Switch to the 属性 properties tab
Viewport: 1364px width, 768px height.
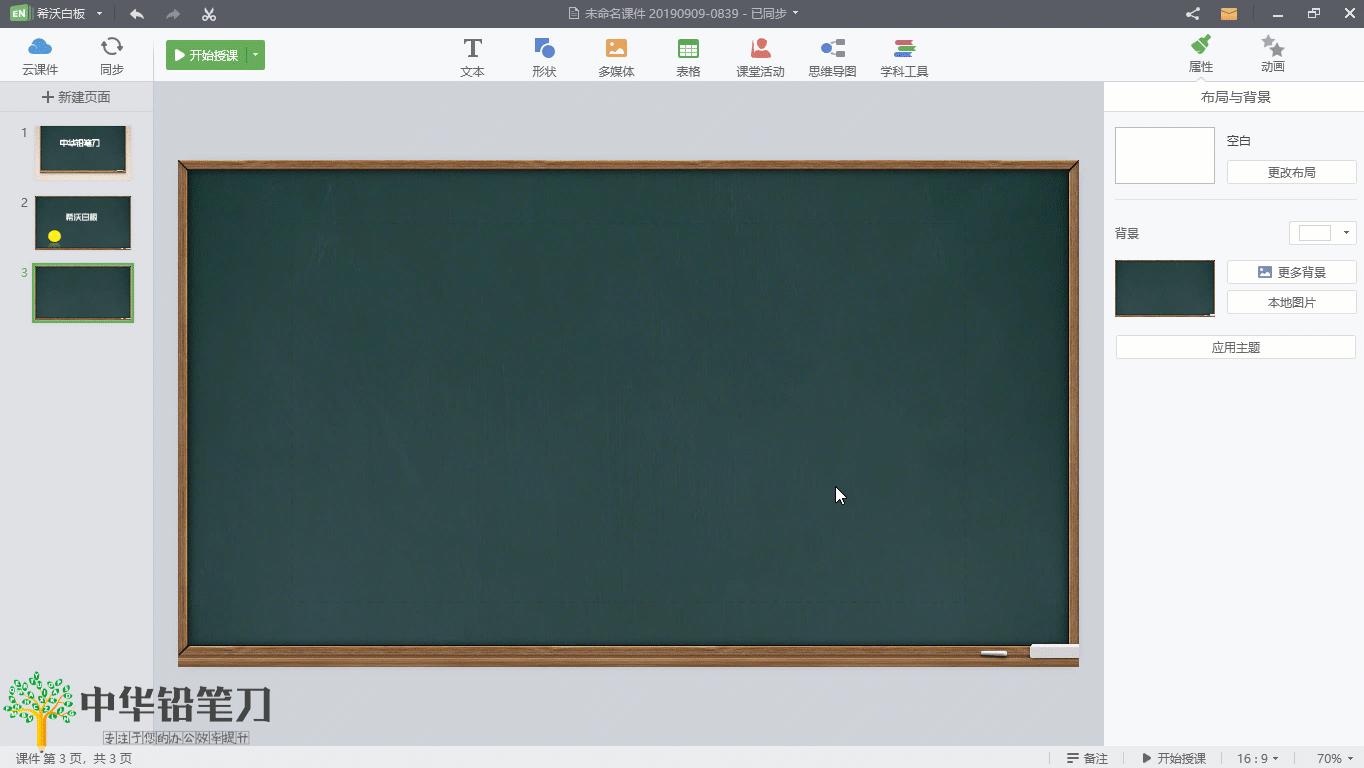tap(1201, 54)
